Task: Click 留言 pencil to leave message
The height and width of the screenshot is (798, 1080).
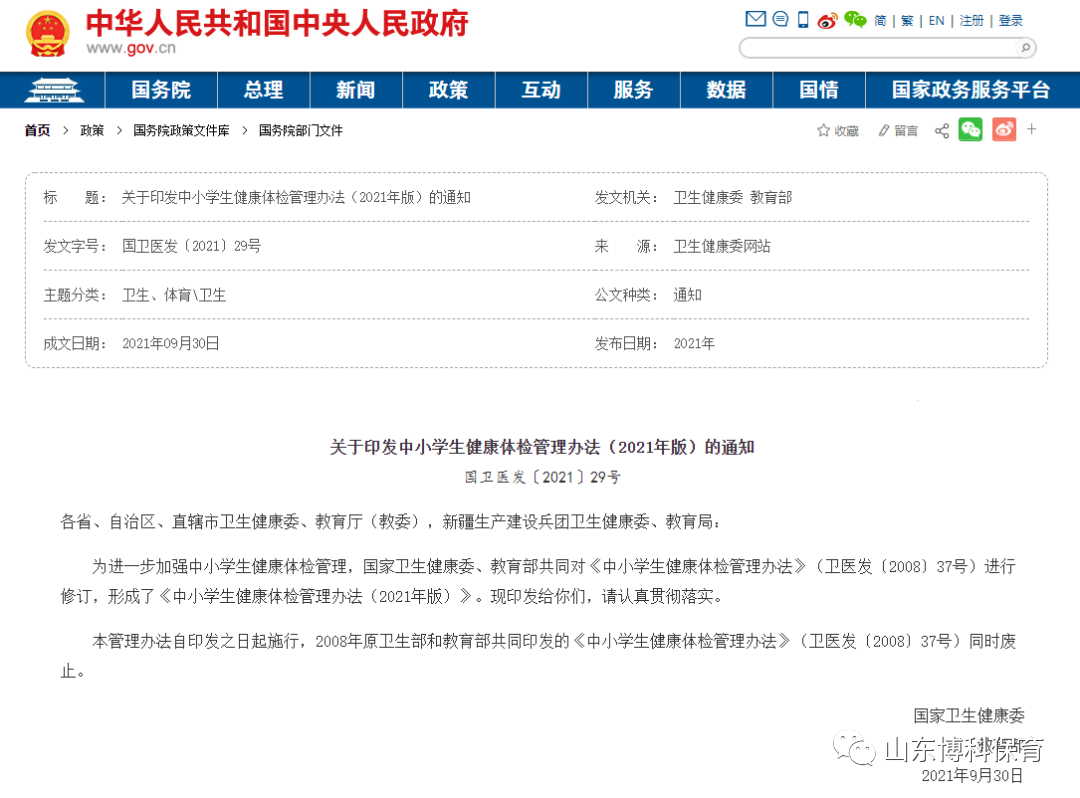Action: click(x=897, y=131)
